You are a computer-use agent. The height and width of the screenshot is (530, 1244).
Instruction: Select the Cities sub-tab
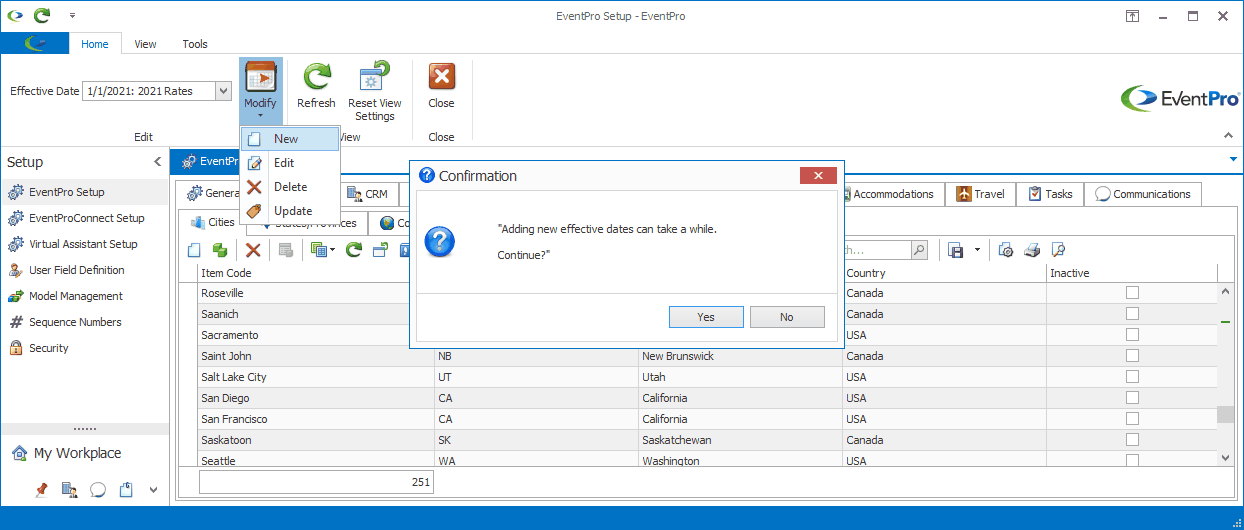point(212,222)
